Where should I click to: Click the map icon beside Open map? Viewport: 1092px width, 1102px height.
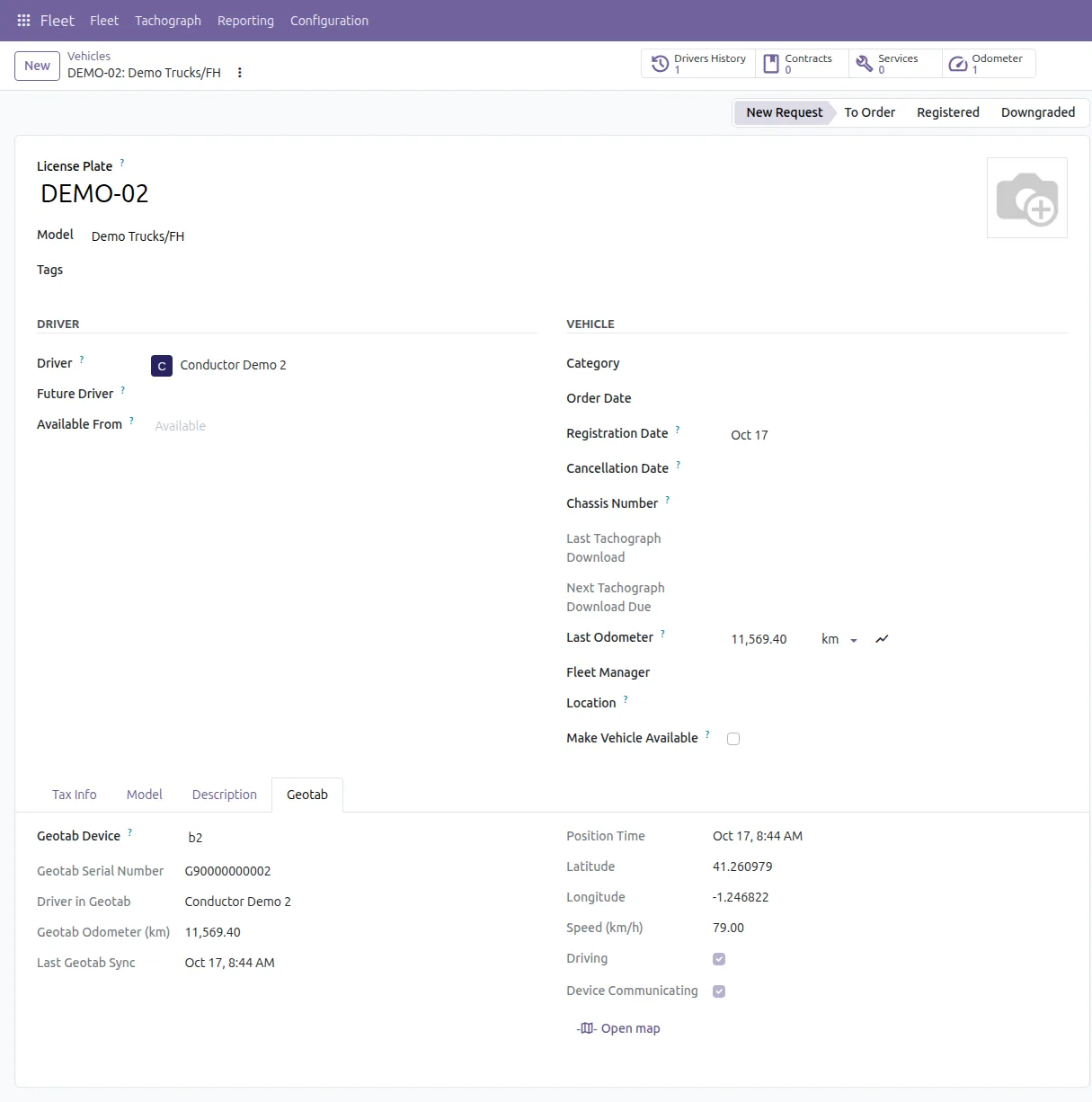coord(587,1028)
